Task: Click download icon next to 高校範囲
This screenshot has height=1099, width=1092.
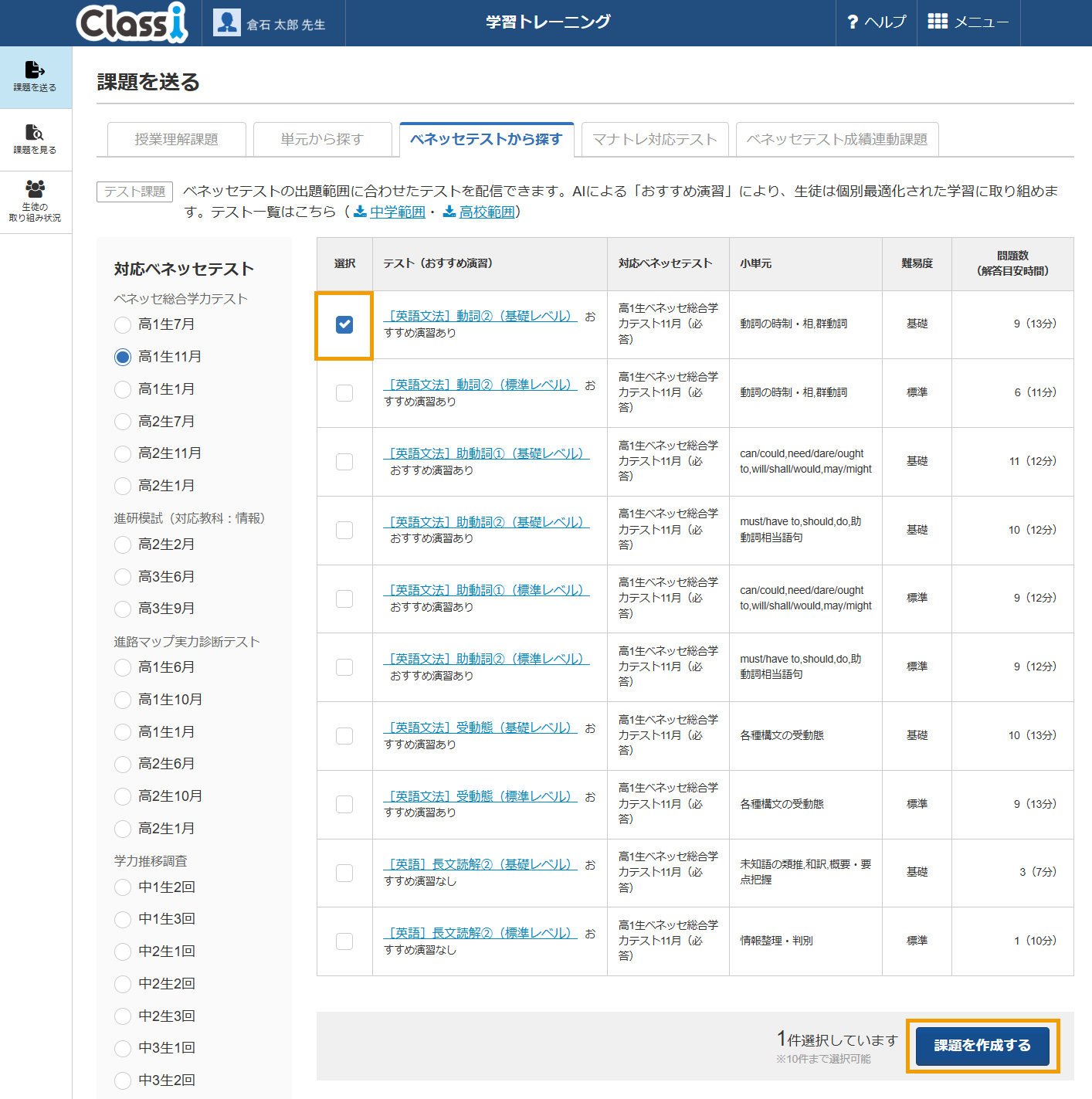Action: pyautogui.click(x=449, y=212)
